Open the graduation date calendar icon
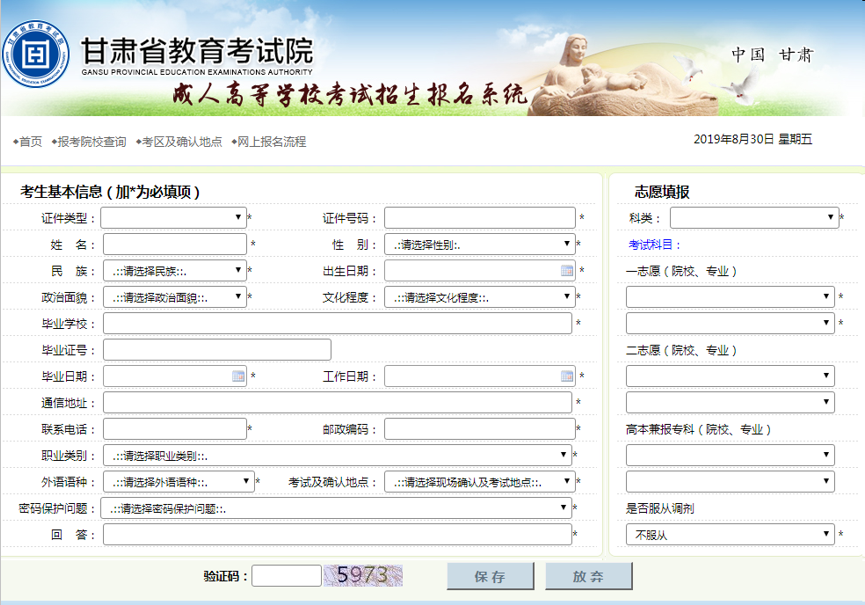This screenshot has width=865, height=605. tap(238, 376)
